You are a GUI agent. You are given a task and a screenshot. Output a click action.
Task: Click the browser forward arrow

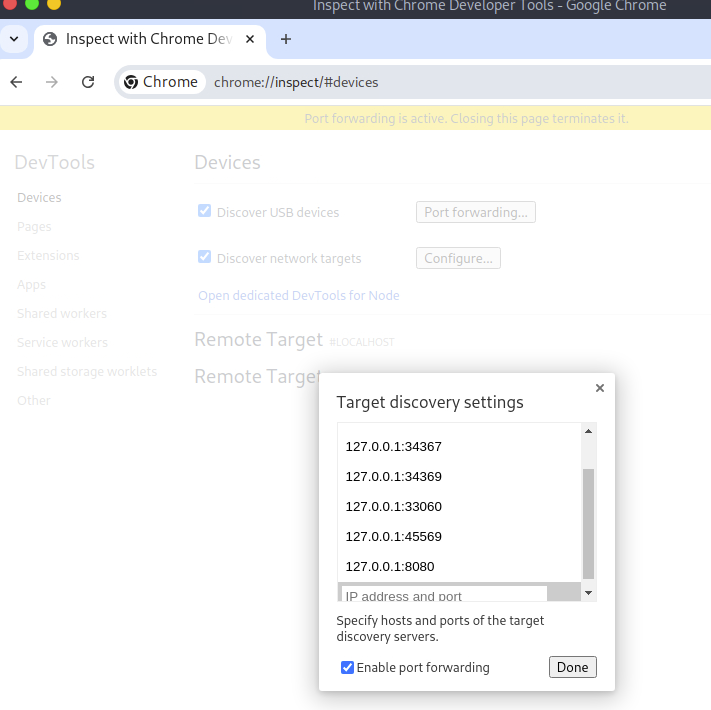coord(52,82)
